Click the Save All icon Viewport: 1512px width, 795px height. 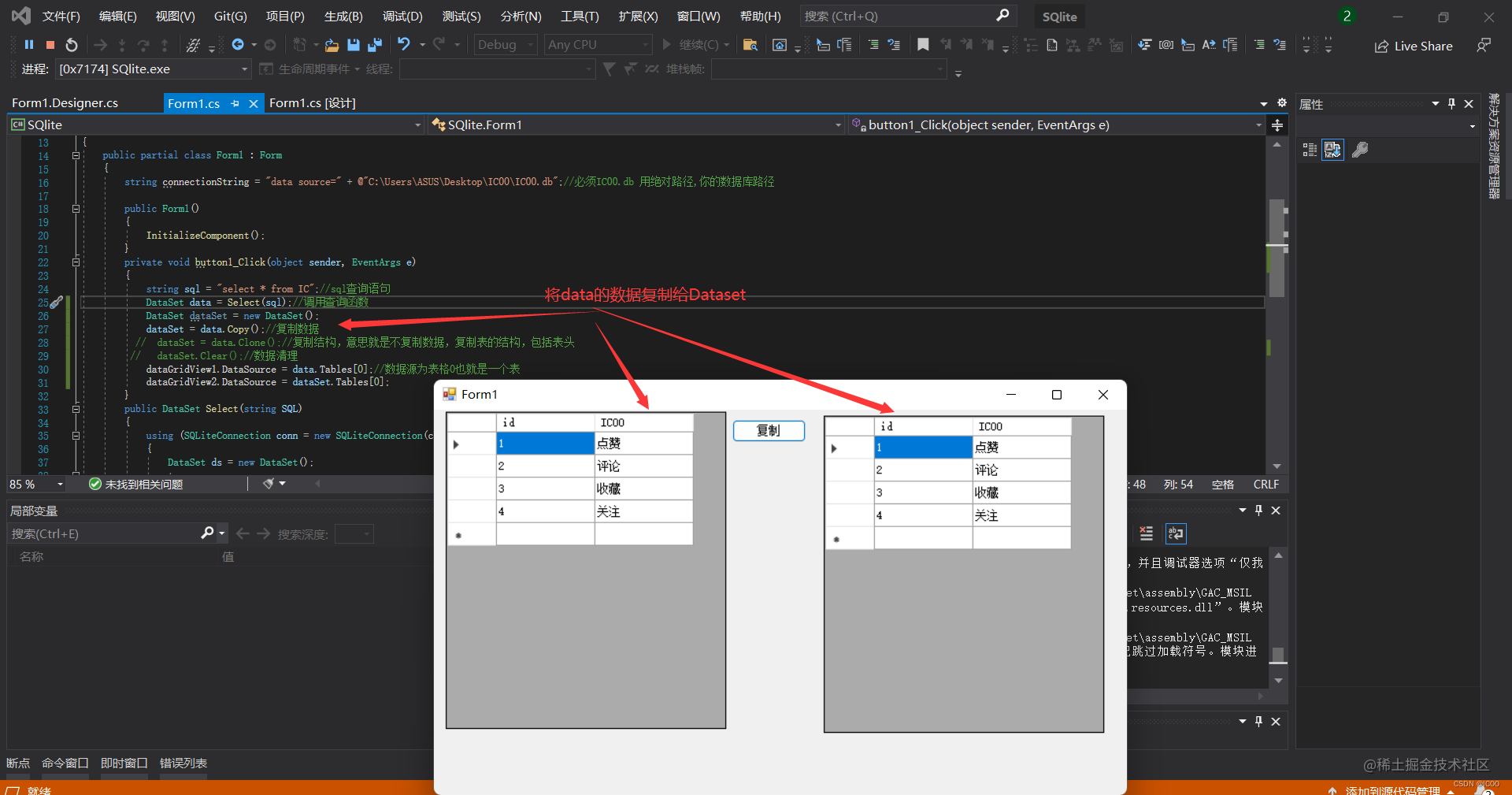coord(375,45)
